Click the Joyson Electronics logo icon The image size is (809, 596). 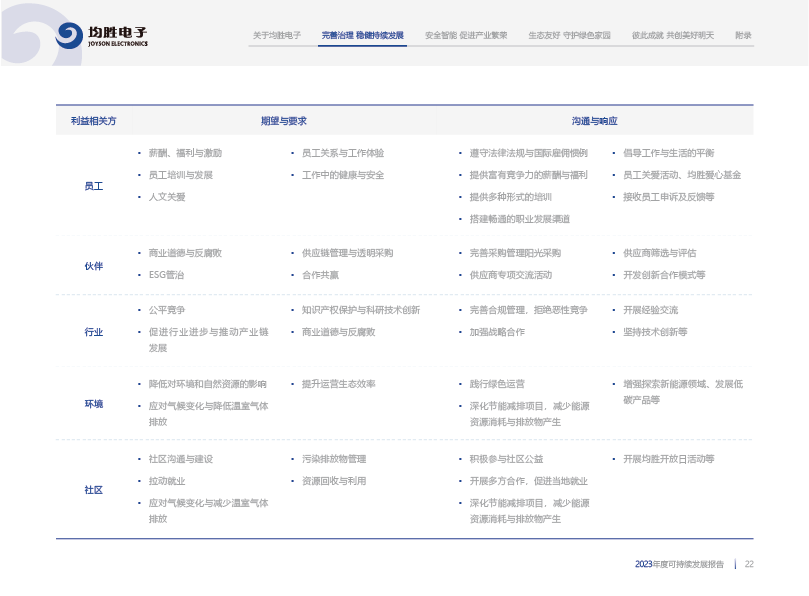point(69,36)
